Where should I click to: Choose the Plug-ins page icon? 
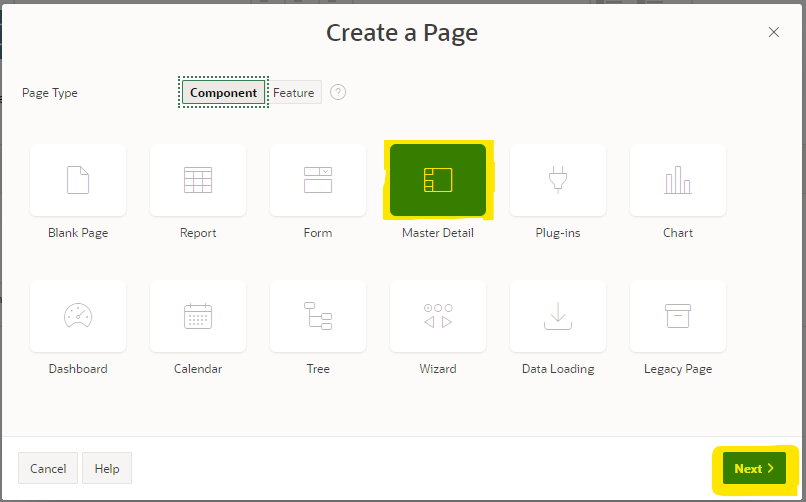click(x=558, y=180)
